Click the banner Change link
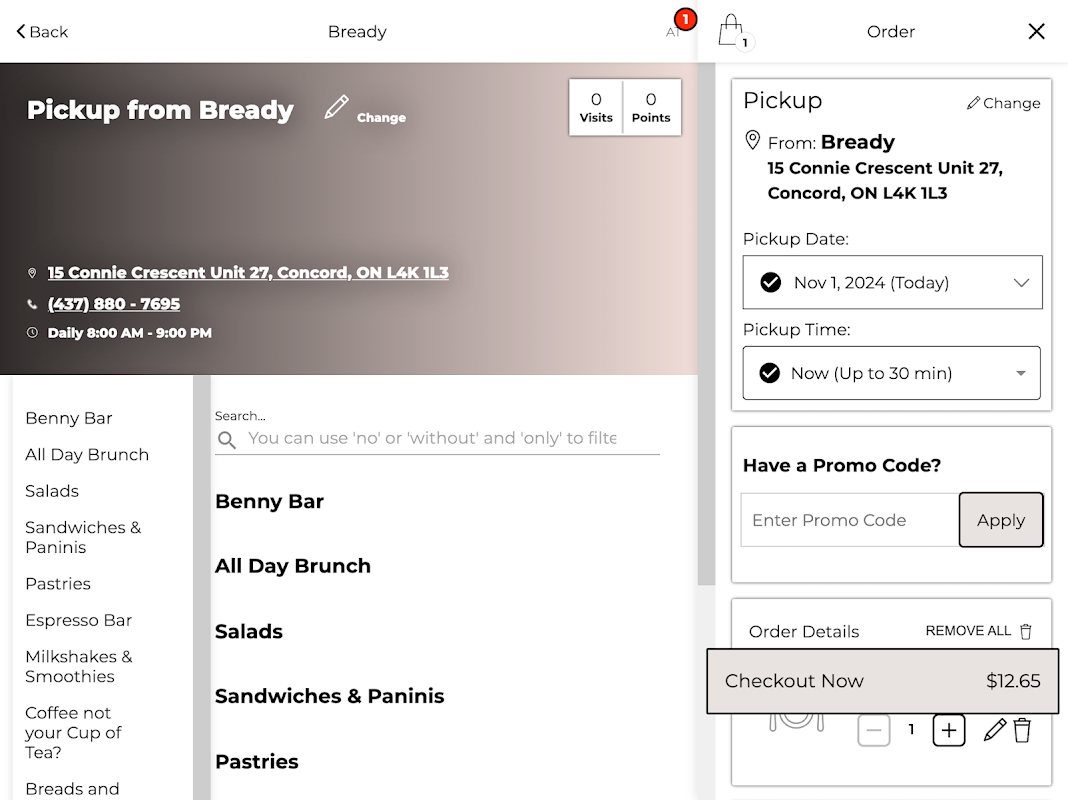The width and height of the screenshot is (1068, 800). pyautogui.click(x=381, y=118)
